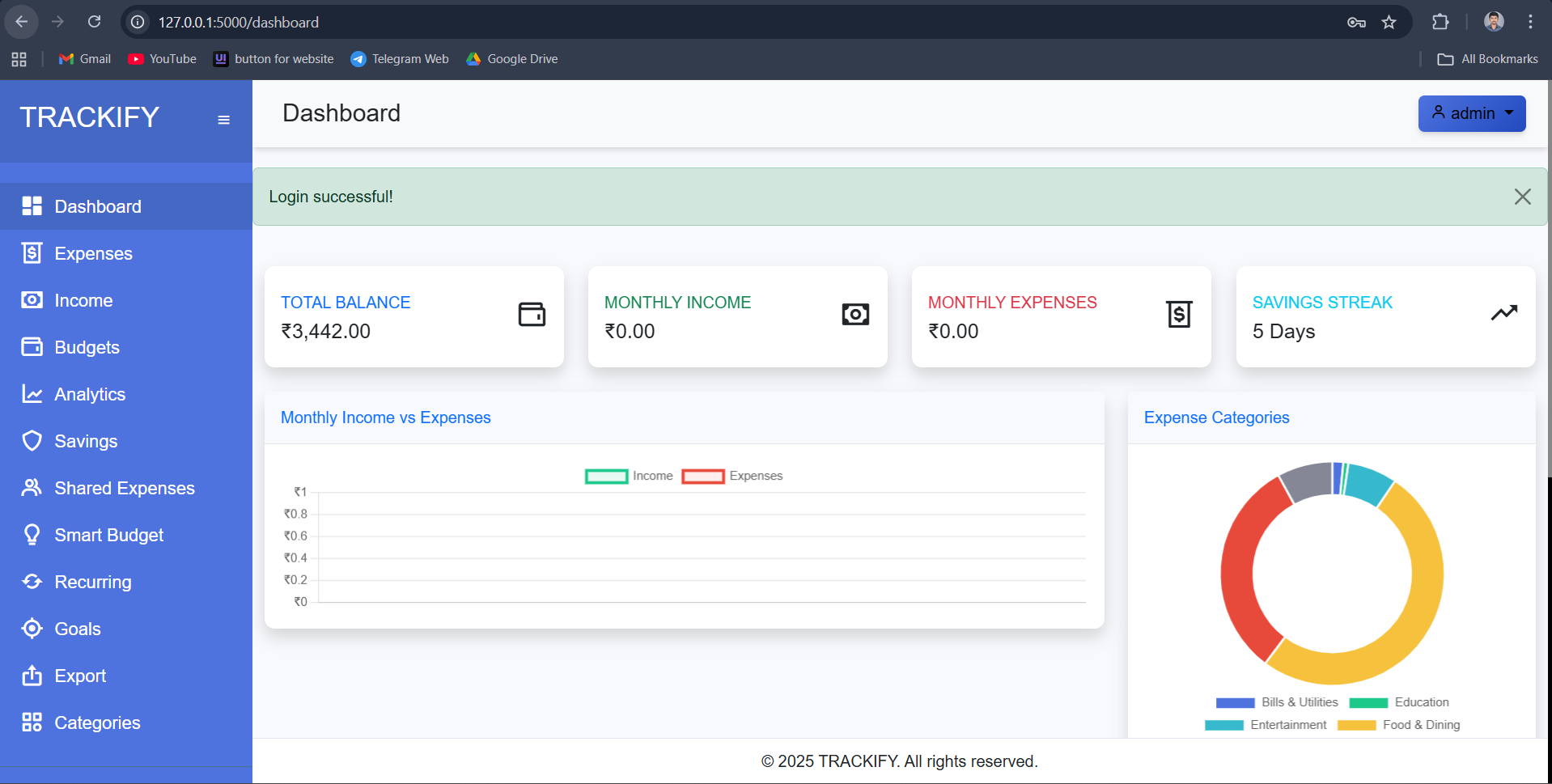The height and width of the screenshot is (784, 1552).
Task: Open the apps grid in bookmarks bar
Action: point(19,59)
